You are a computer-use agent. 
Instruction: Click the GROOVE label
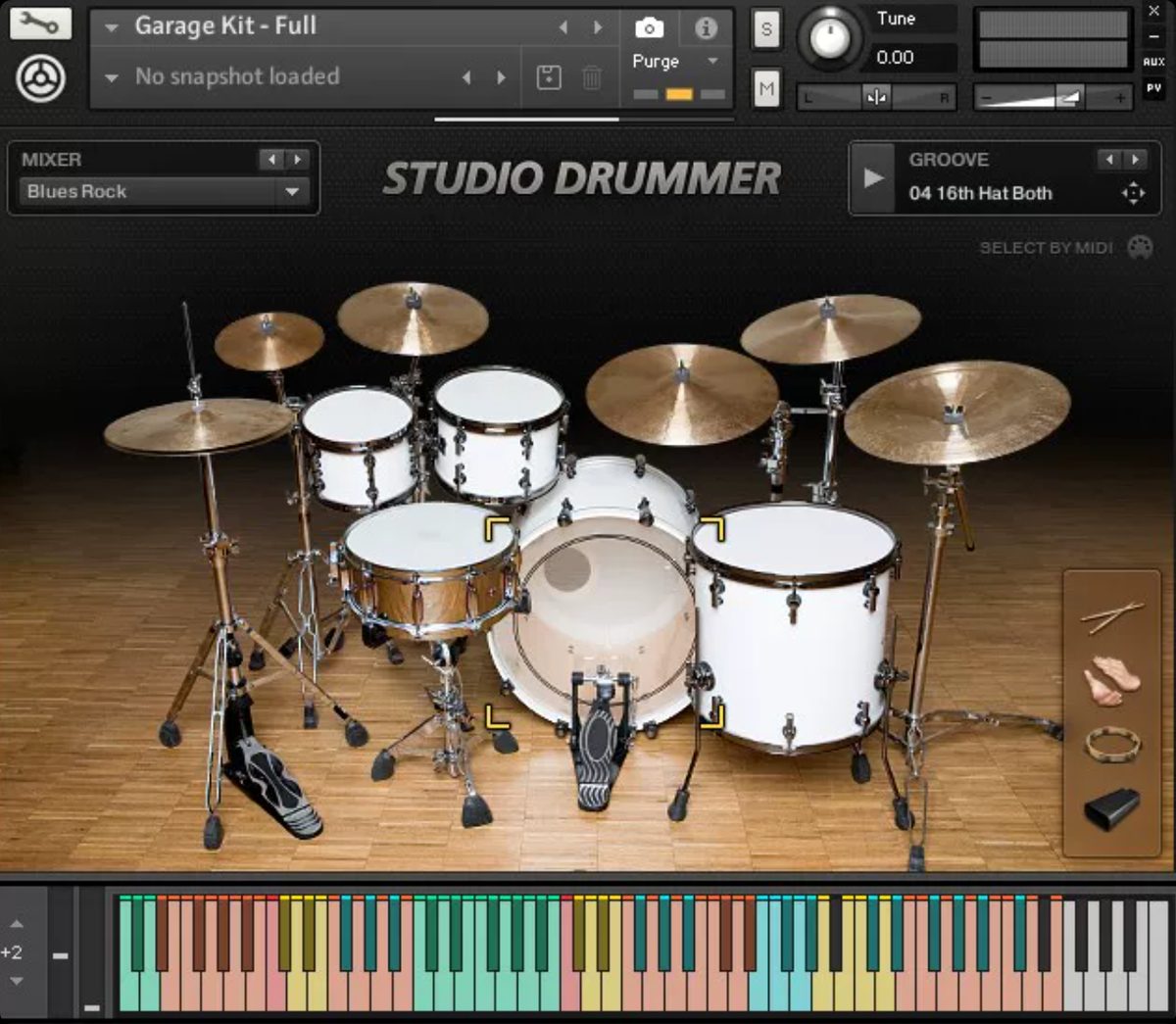(x=949, y=159)
